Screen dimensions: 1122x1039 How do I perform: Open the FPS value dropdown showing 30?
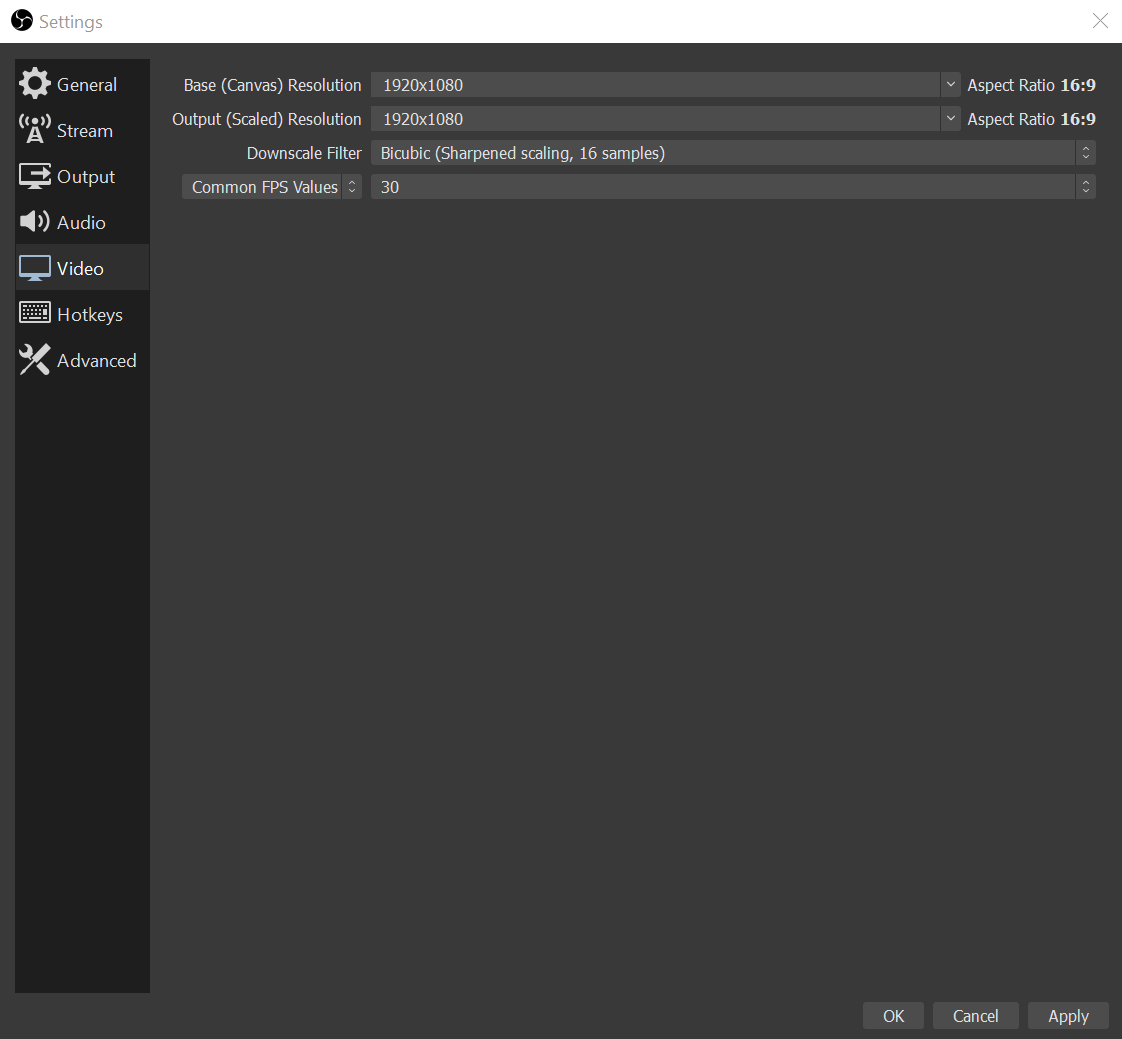pos(733,187)
